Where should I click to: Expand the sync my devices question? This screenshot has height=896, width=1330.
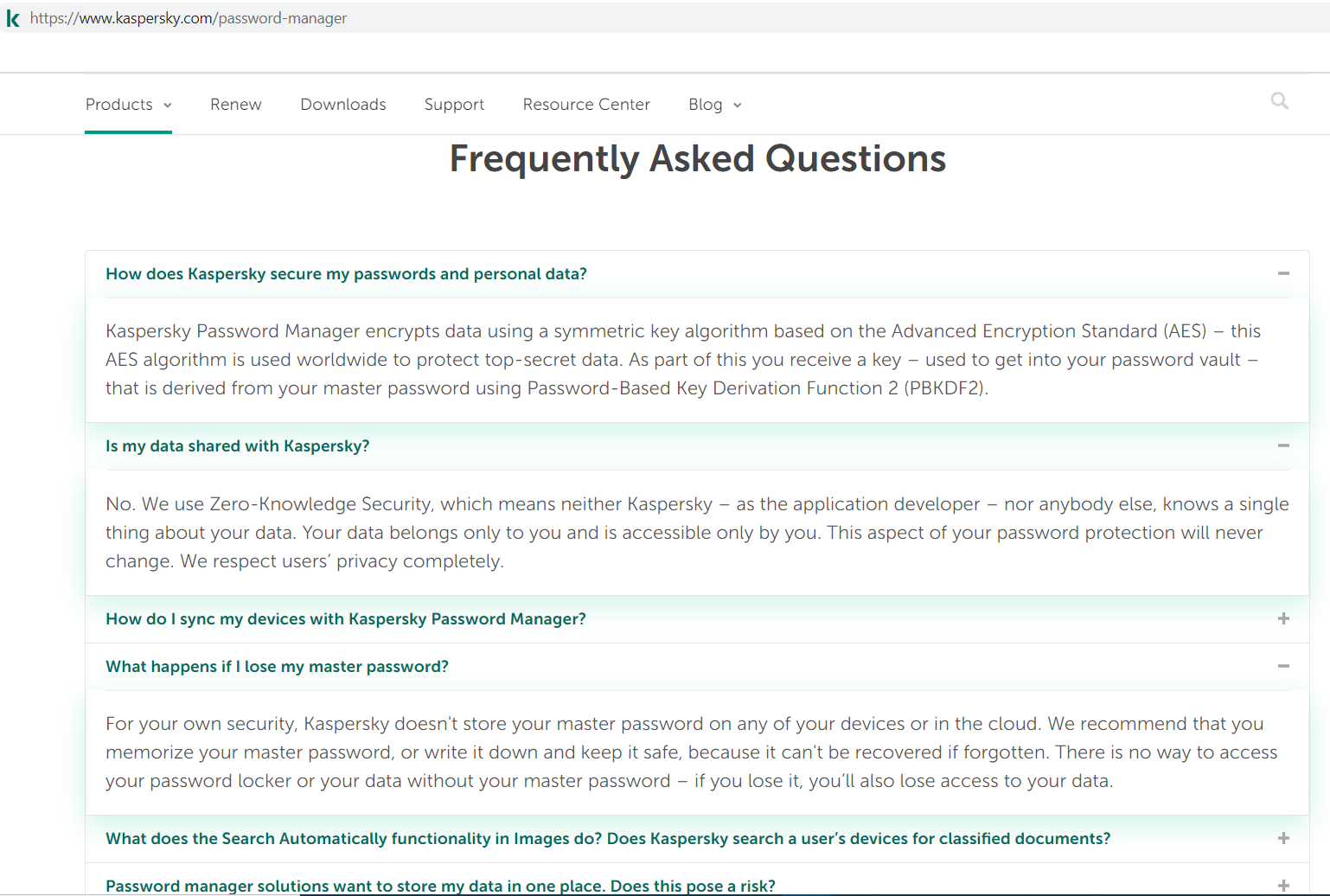pos(1283,618)
